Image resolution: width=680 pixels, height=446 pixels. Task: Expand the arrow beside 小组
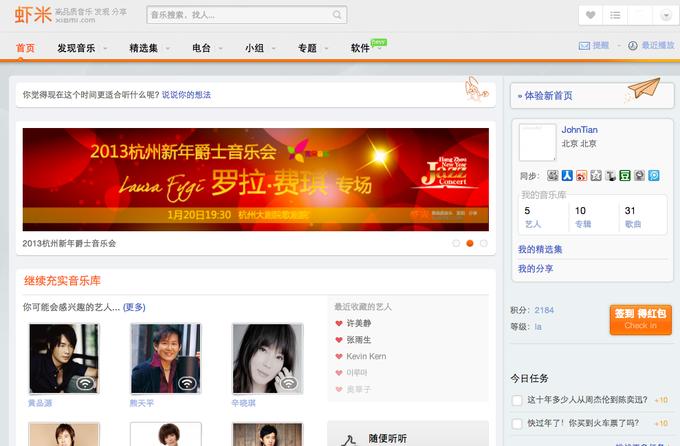coord(274,48)
